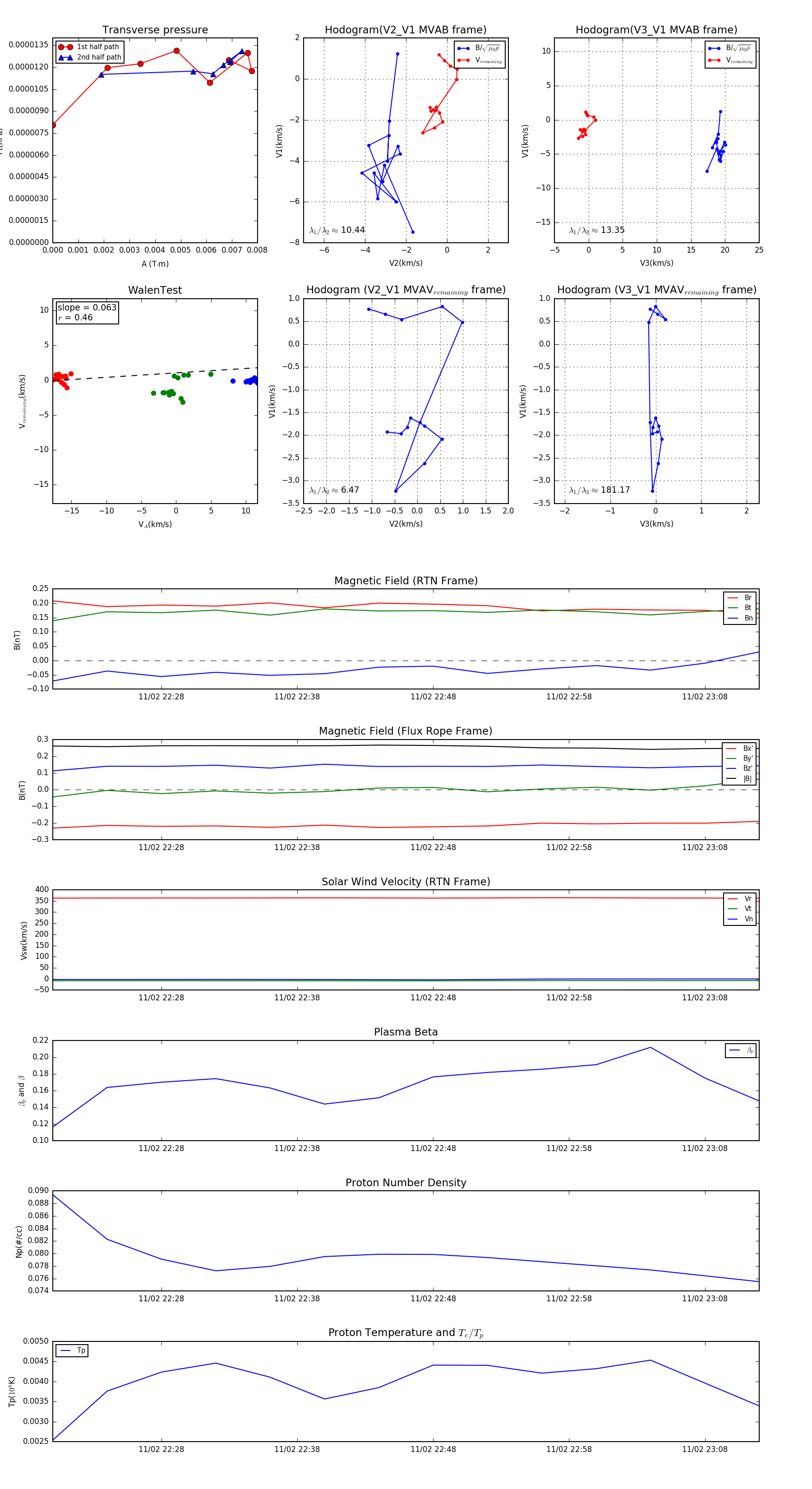Screen dimensions: 812x1489
Task: Select the 'Bt' legend entry
Action: (740, 607)
